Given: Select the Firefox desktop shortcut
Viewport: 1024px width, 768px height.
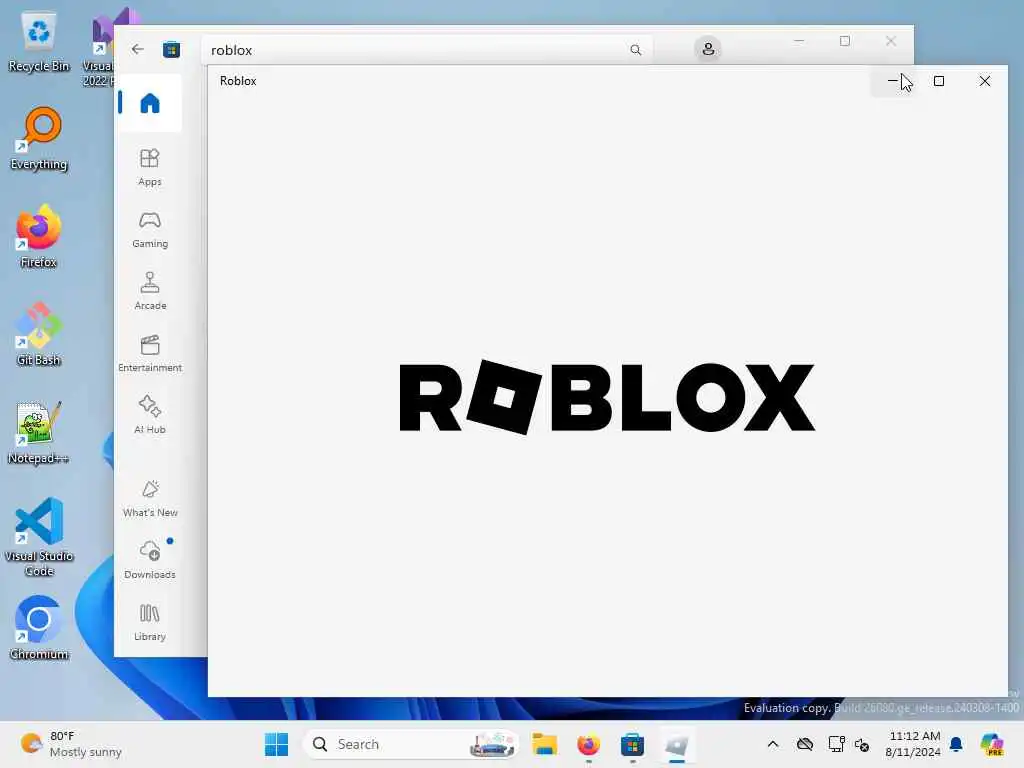Looking at the screenshot, I should coord(39,236).
